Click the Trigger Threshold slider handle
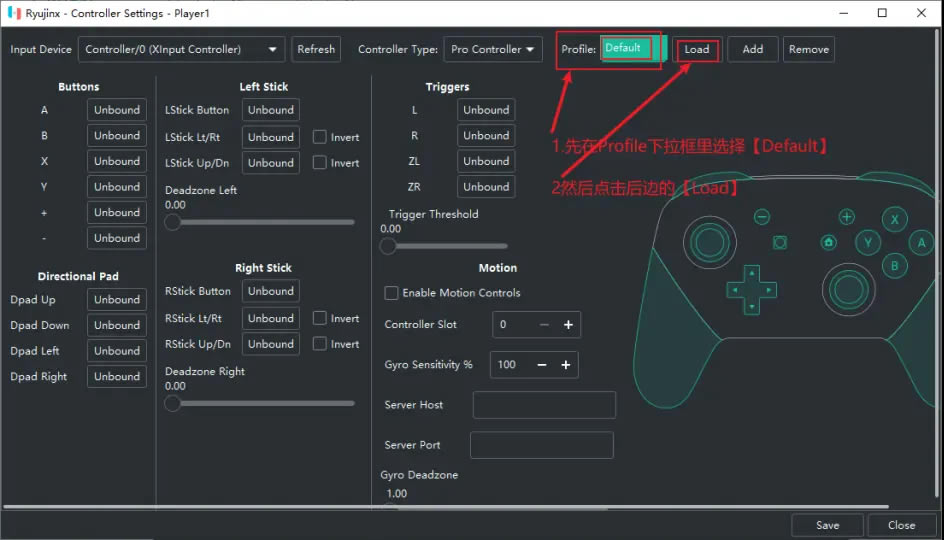Viewport: 944px width, 540px height. point(388,246)
